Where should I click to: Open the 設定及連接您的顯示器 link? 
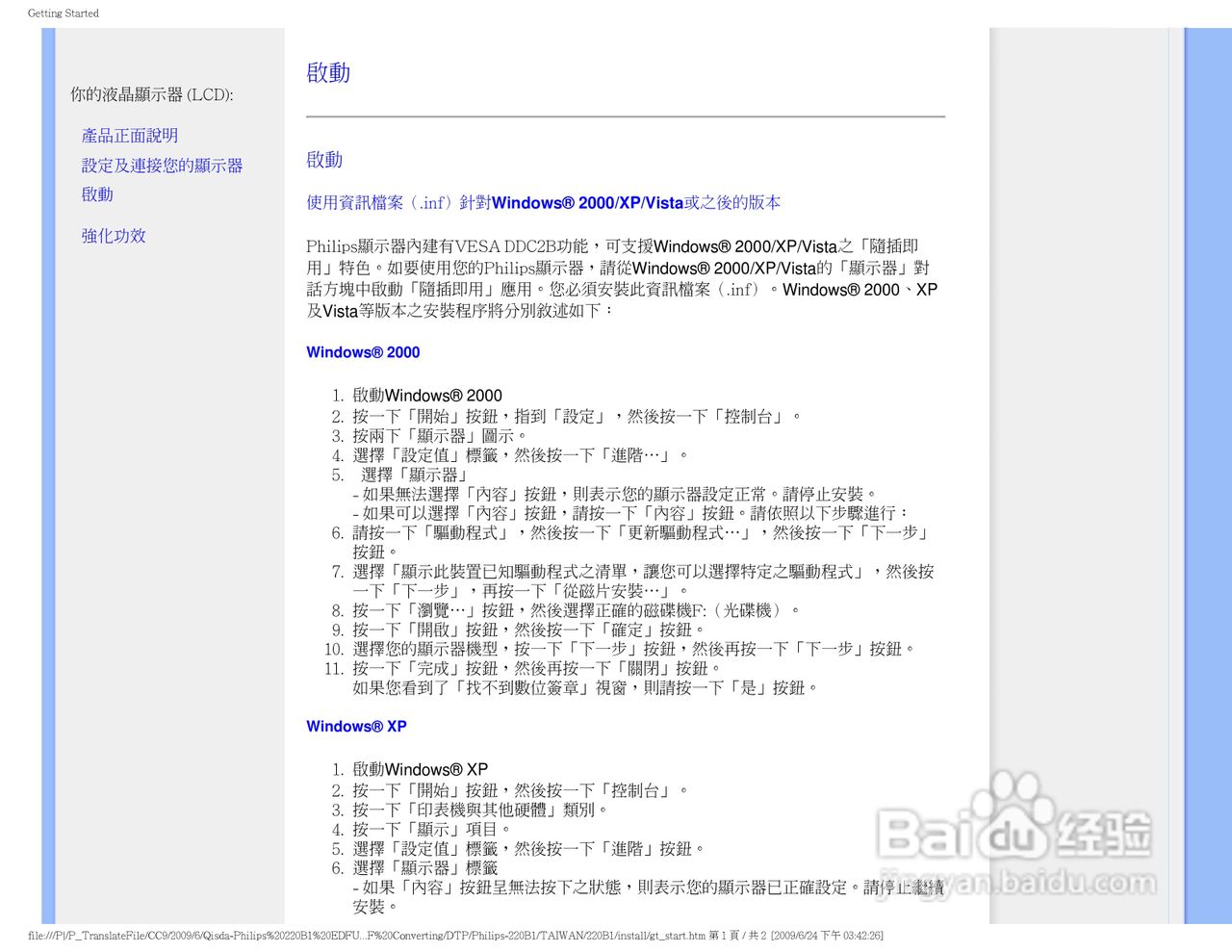[x=162, y=166]
